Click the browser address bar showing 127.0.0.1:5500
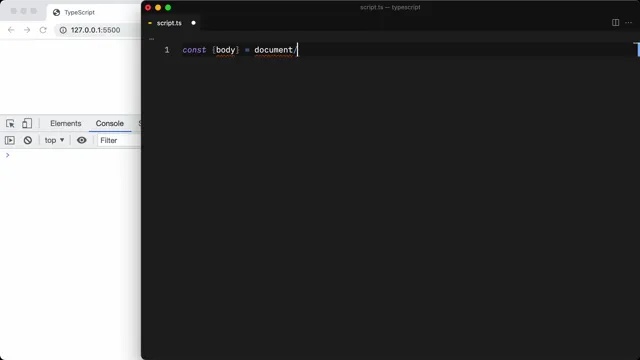The width and height of the screenshot is (640, 360). (x=98, y=30)
